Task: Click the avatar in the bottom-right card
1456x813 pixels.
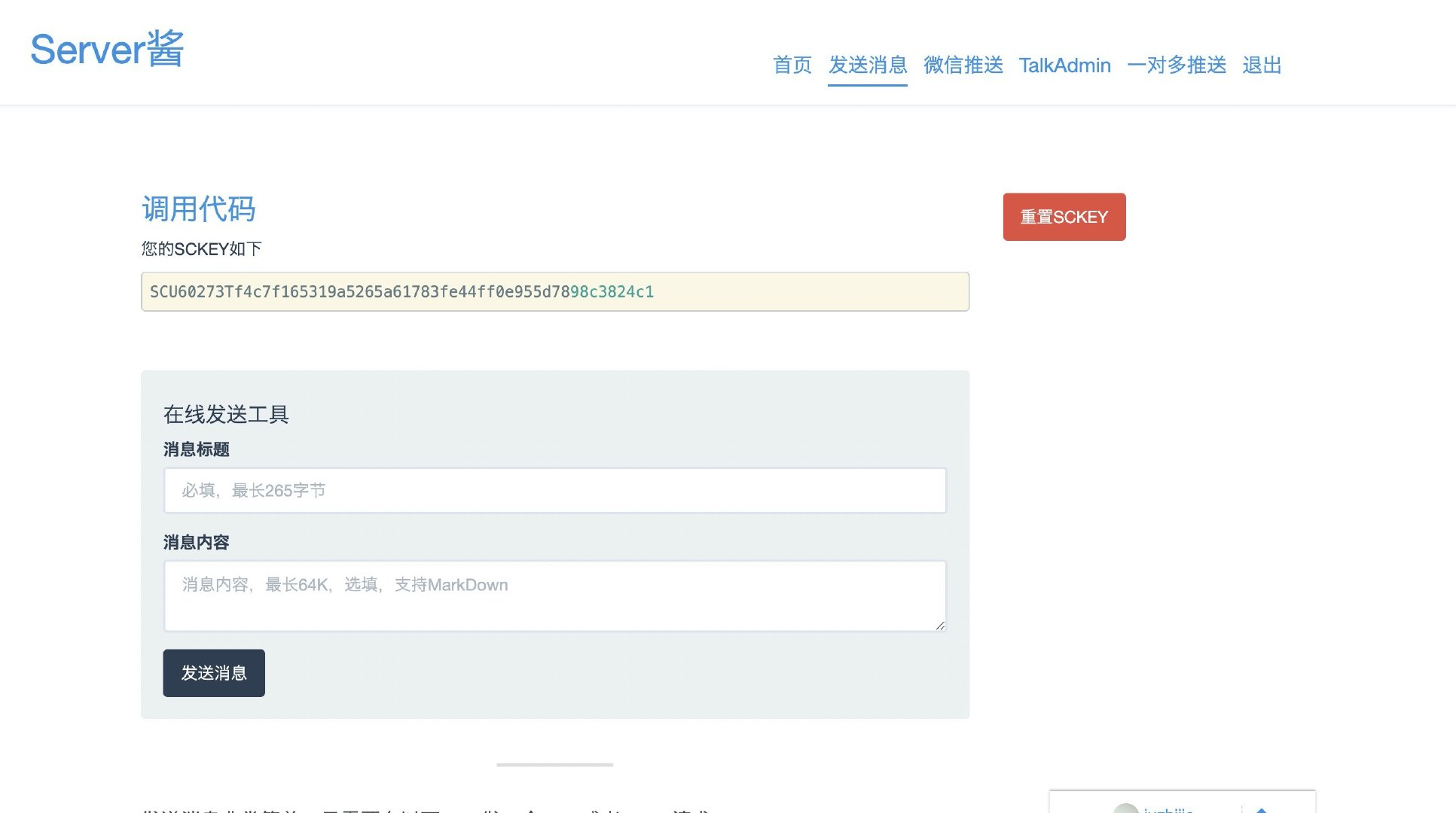Action: tap(1125, 808)
